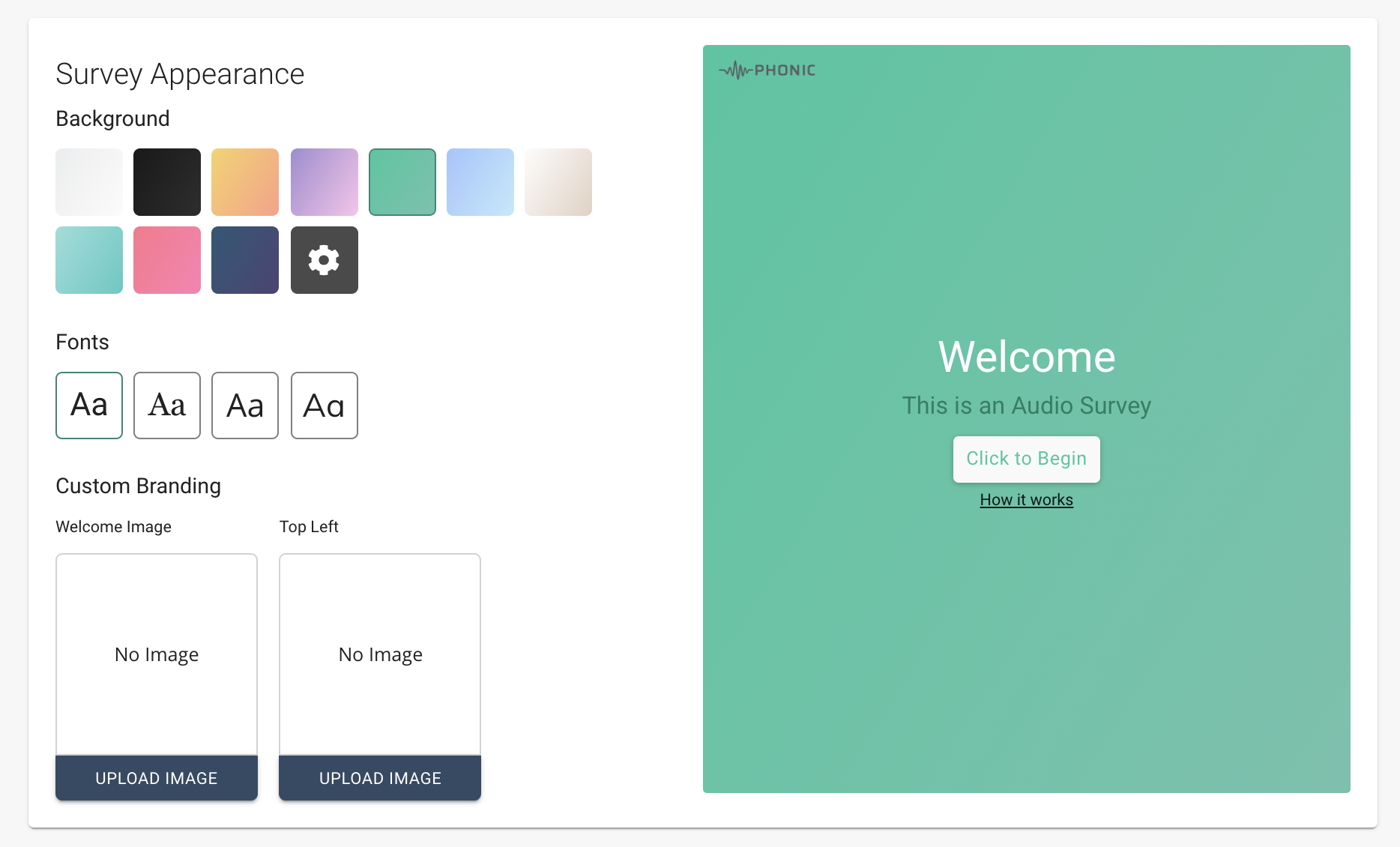Open the How it works link

[x=1026, y=499]
